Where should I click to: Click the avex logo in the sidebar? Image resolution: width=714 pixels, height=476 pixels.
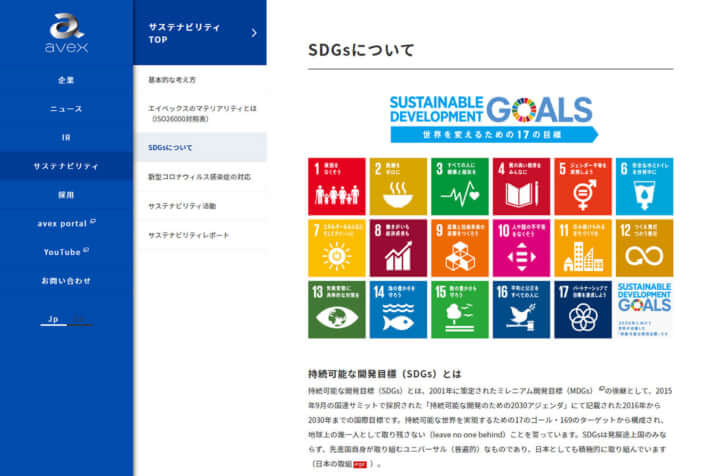(x=66, y=33)
